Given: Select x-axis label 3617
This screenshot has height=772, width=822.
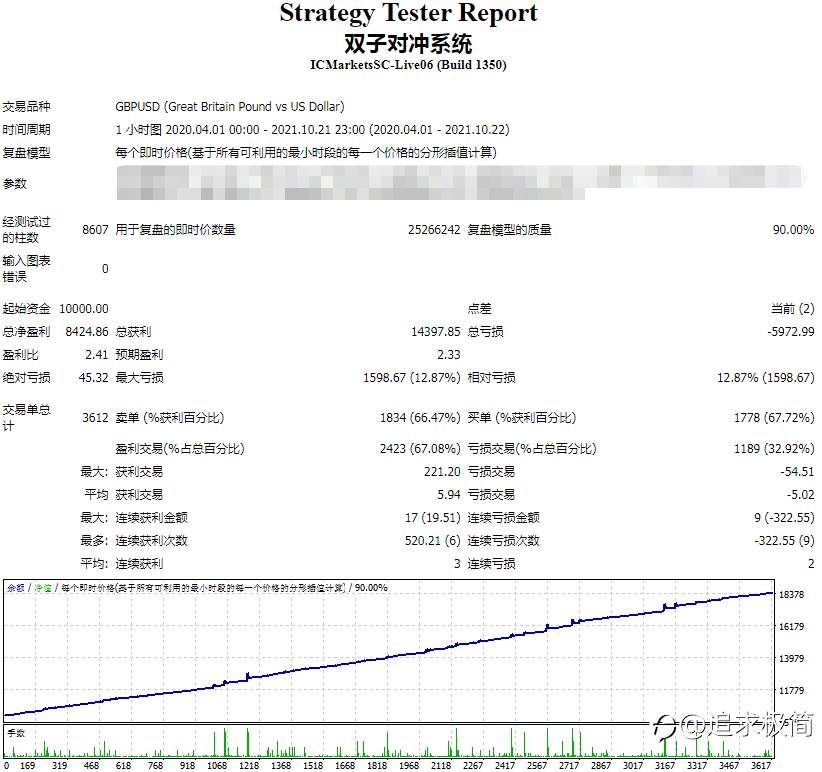Looking at the screenshot, I should tap(761, 765).
